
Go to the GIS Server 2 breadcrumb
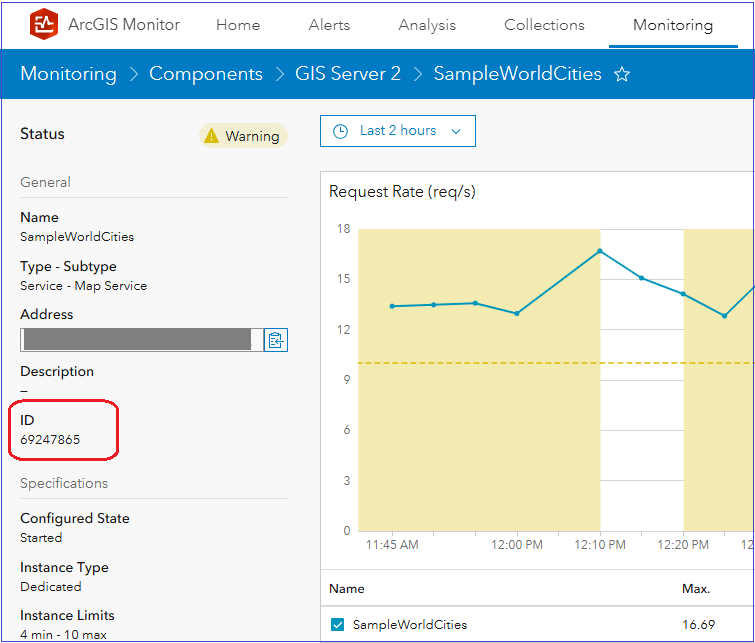pos(348,74)
